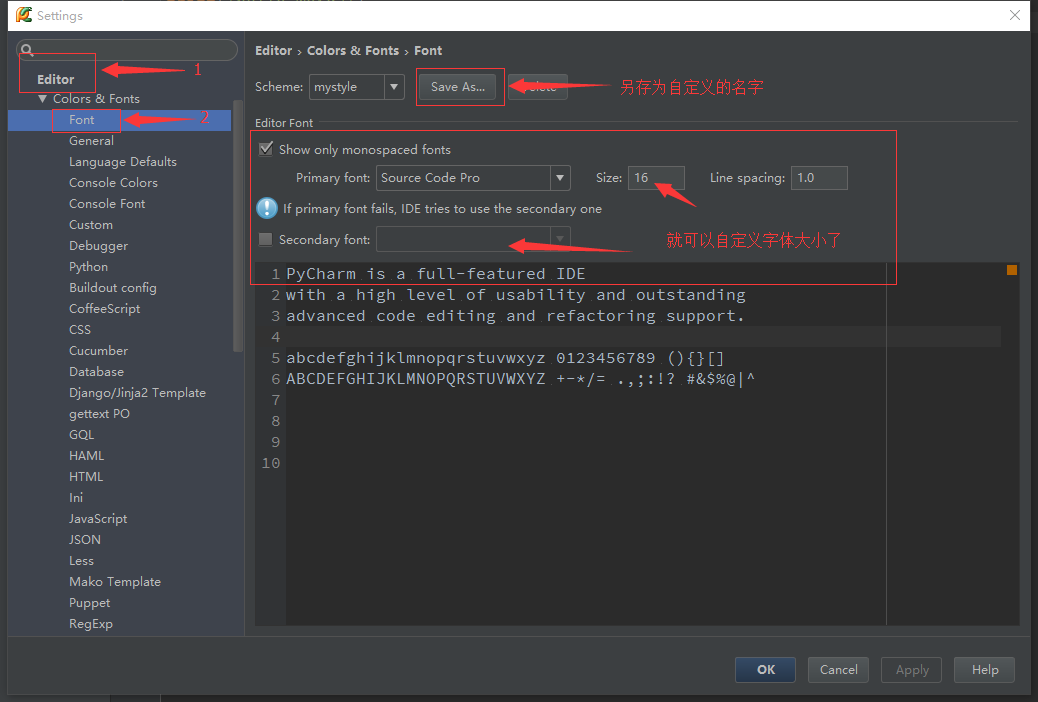Open gettext PO settings
Screen dimensions: 1038x702
point(99,414)
